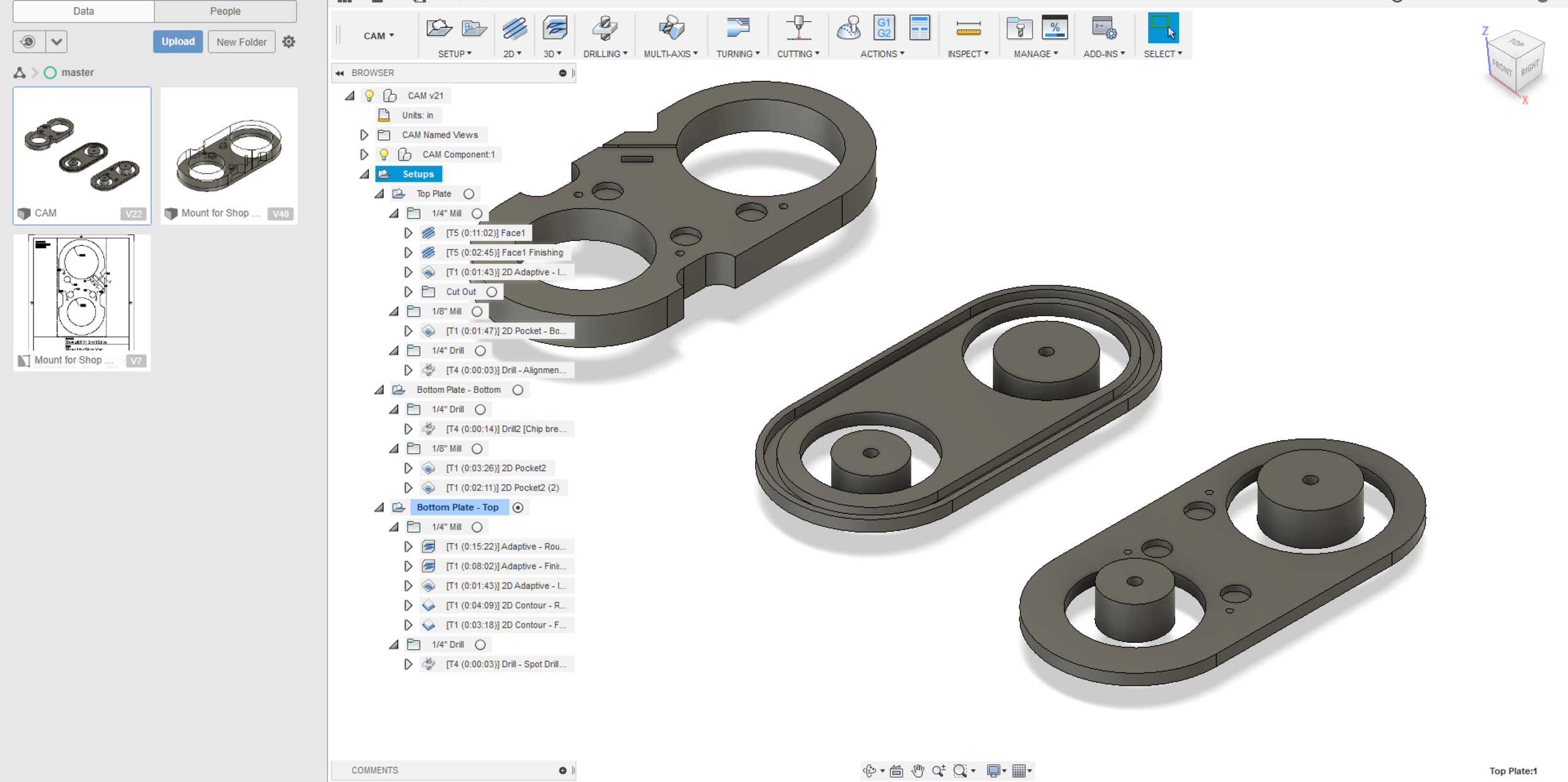Viewport: 1568px width, 782px height.
Task: Click the Measure ruler icon under Inspect
Action: tap(968, 28)
